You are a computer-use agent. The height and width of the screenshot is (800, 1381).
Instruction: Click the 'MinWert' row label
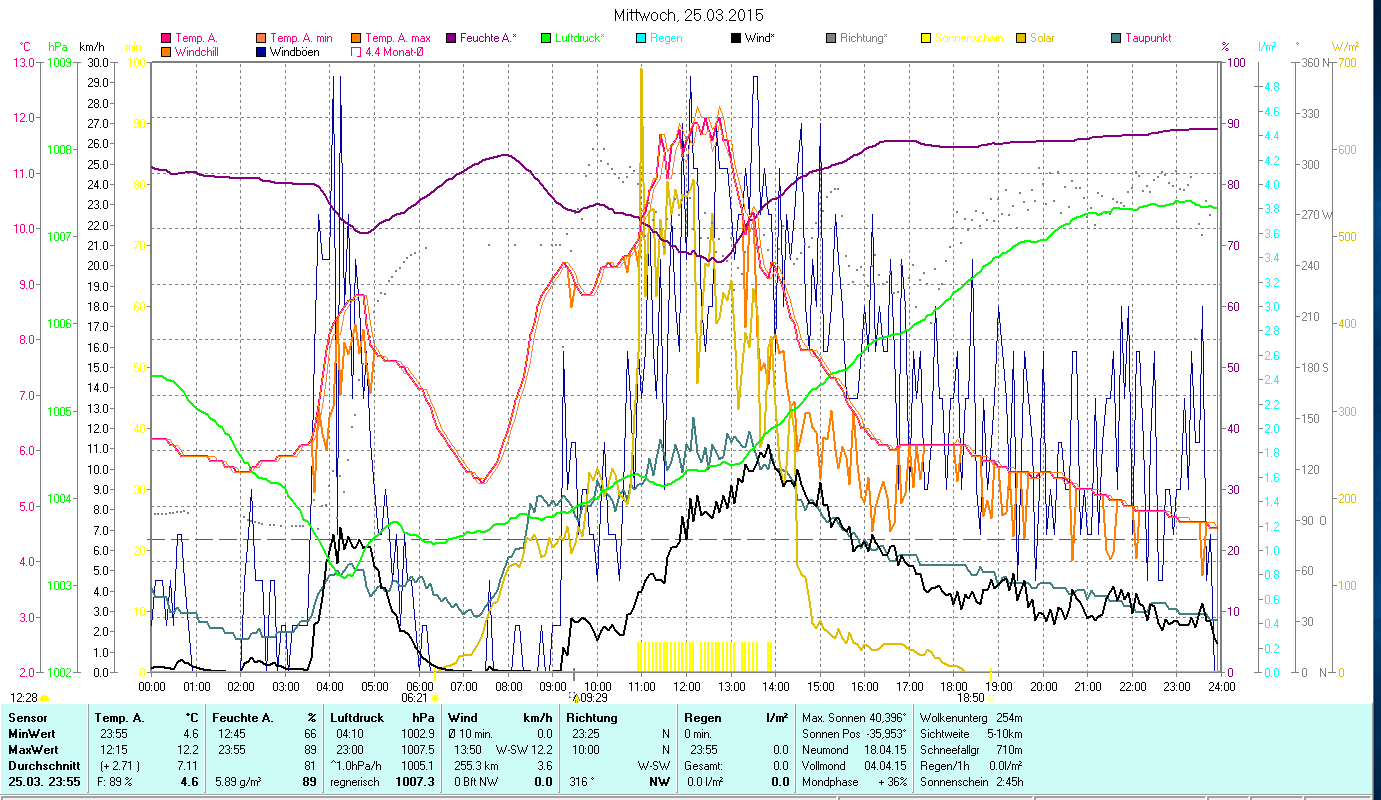(x=31, y=734)
